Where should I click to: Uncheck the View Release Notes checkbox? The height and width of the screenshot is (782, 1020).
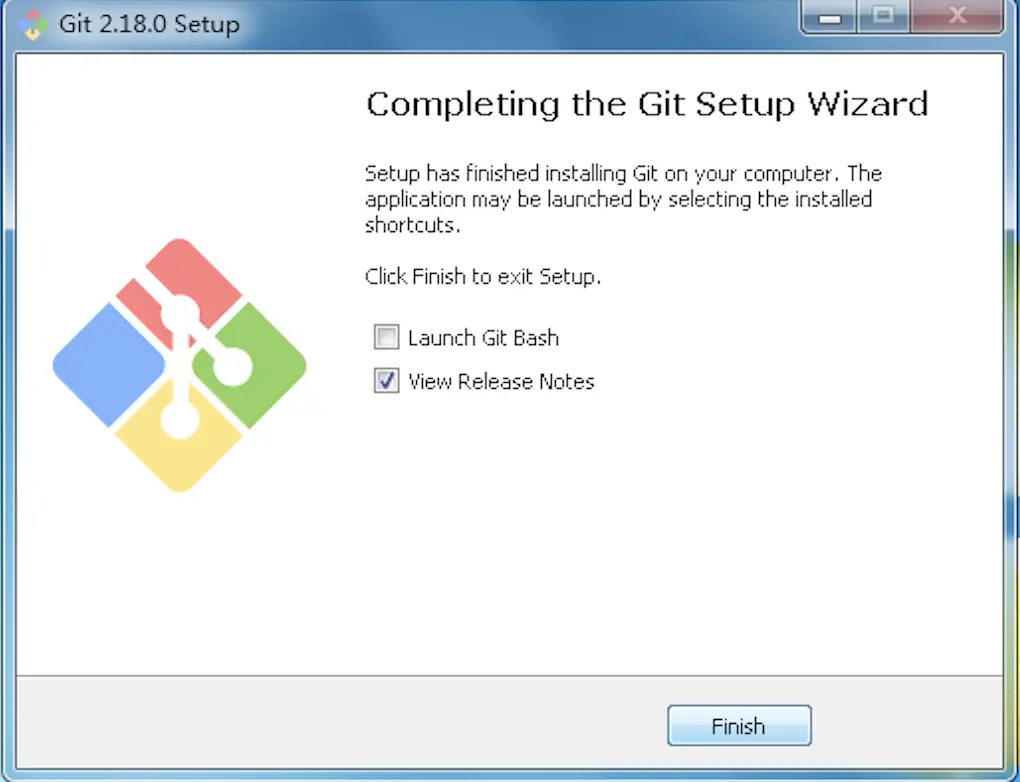click(x=386, y=382)
